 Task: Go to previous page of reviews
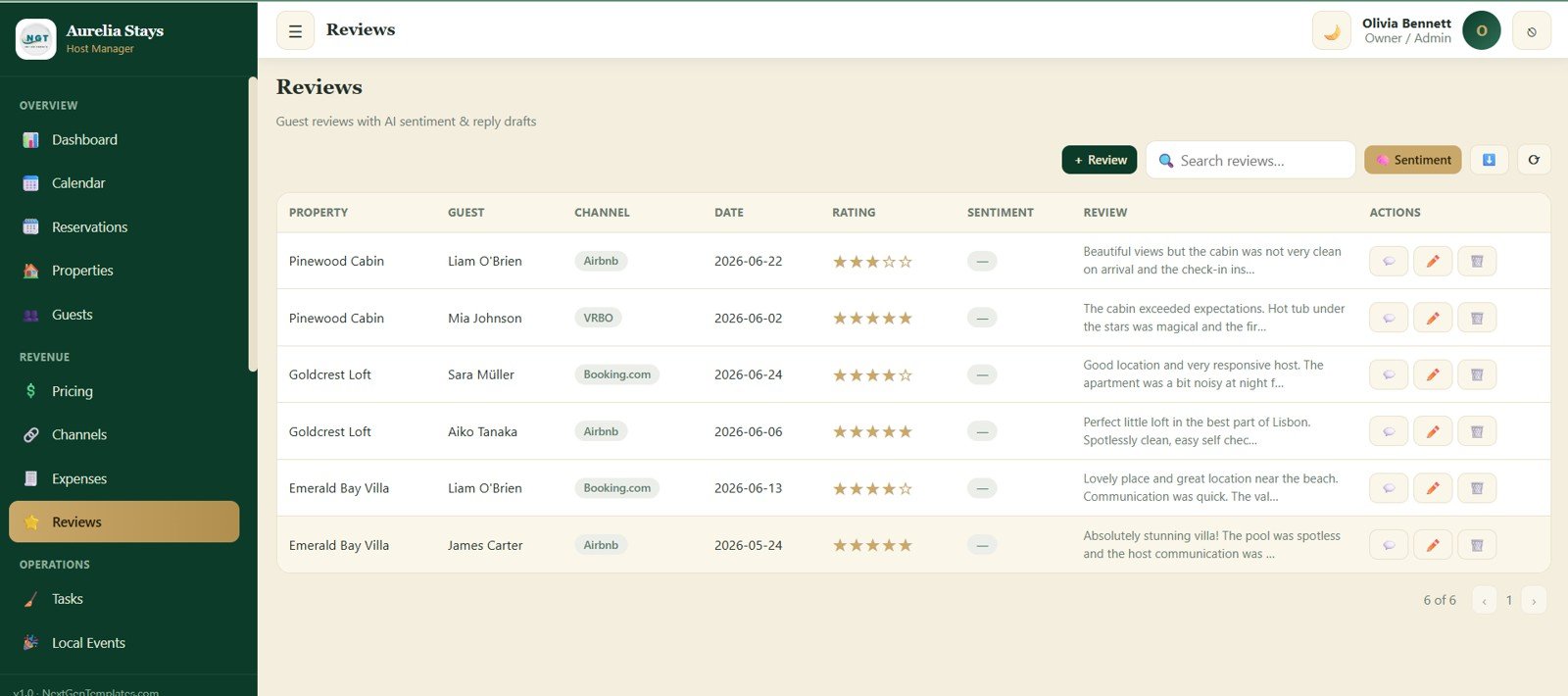[x=1484, y=600]
